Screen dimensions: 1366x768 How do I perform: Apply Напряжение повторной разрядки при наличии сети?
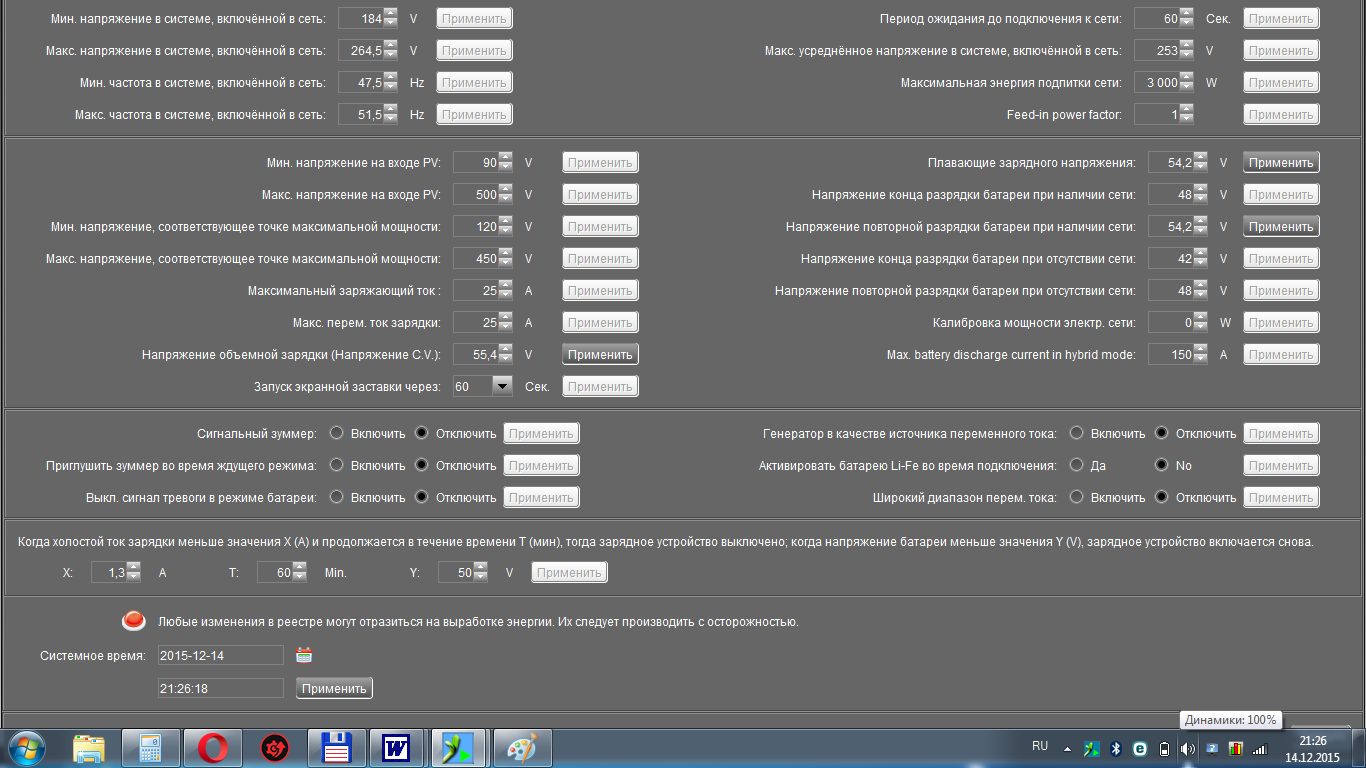click(x=1281, y=226)
